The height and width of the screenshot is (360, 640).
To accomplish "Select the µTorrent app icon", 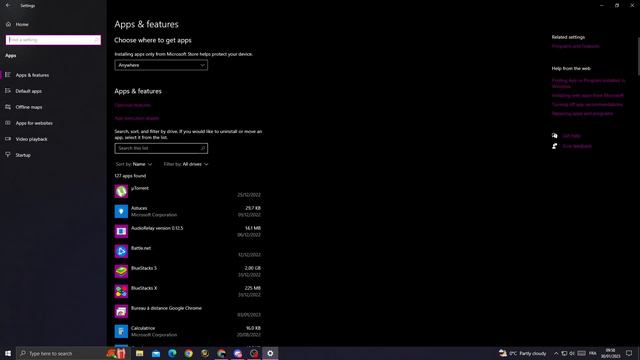I will [121, 191].
